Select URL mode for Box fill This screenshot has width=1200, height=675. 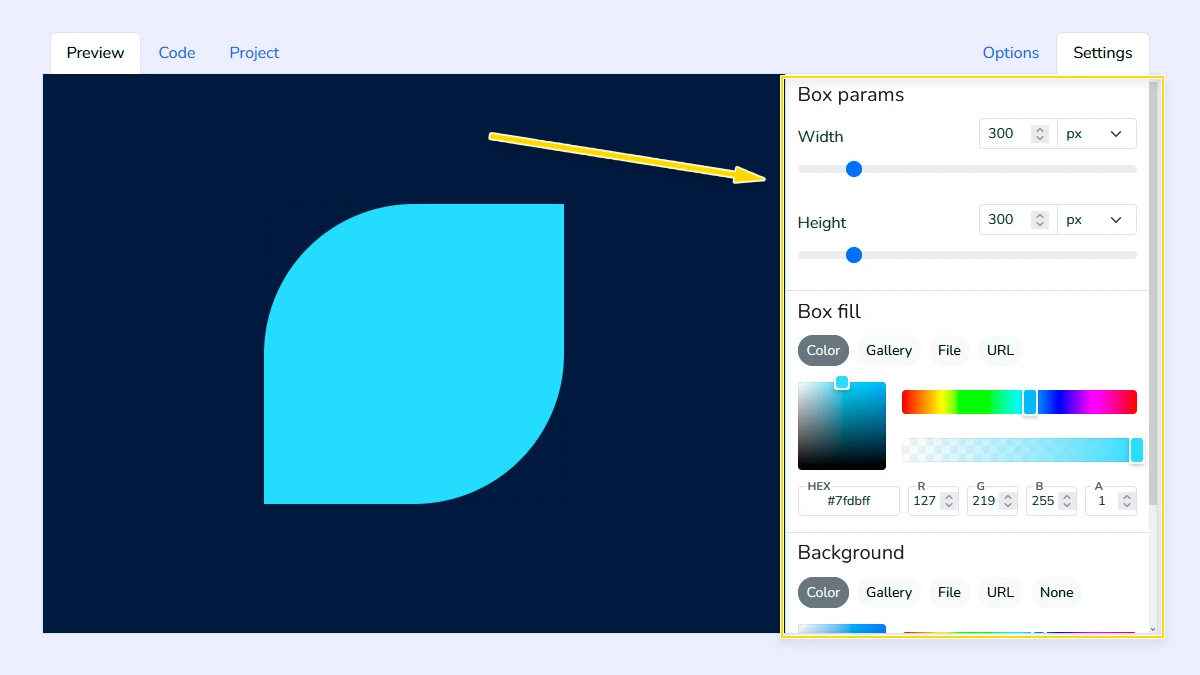pos(1000,350)
